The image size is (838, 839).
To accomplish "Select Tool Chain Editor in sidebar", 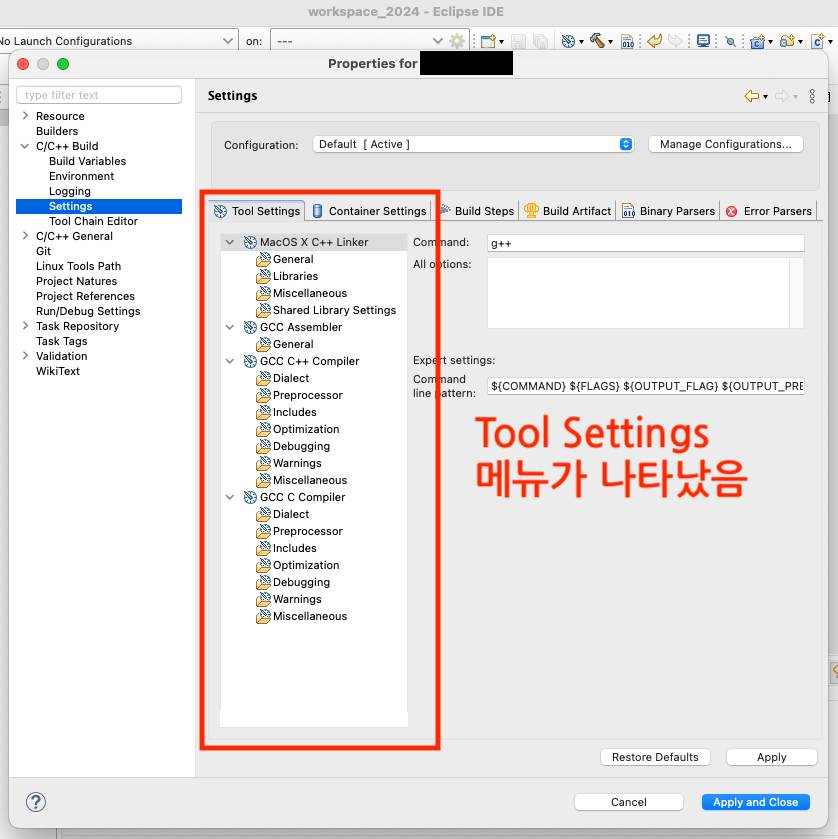I will click(93, 221).
